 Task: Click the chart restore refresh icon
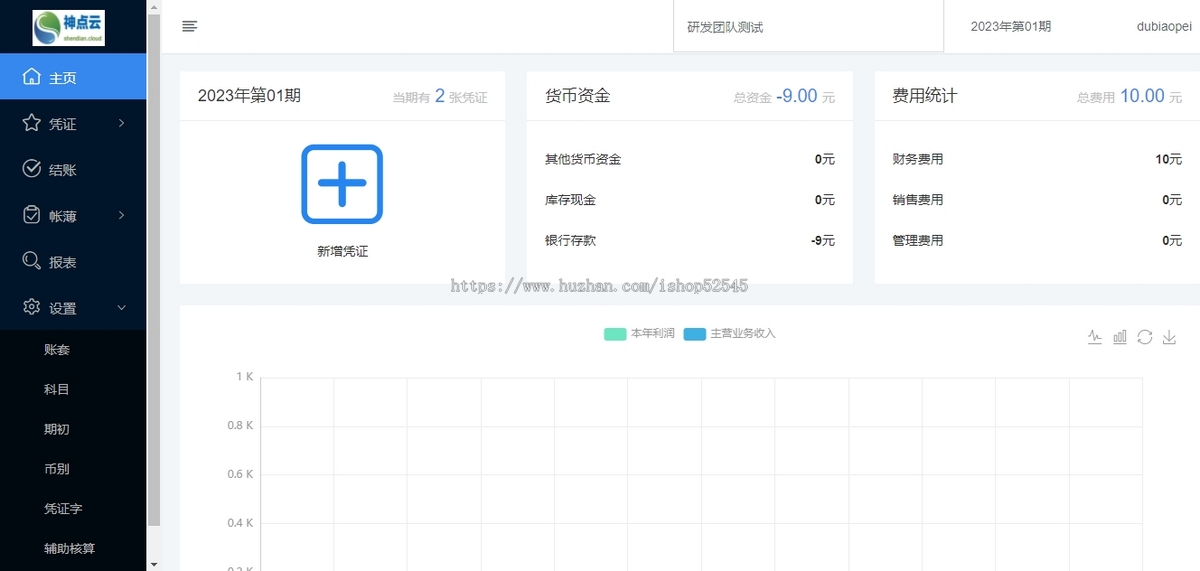(1145, 337)
